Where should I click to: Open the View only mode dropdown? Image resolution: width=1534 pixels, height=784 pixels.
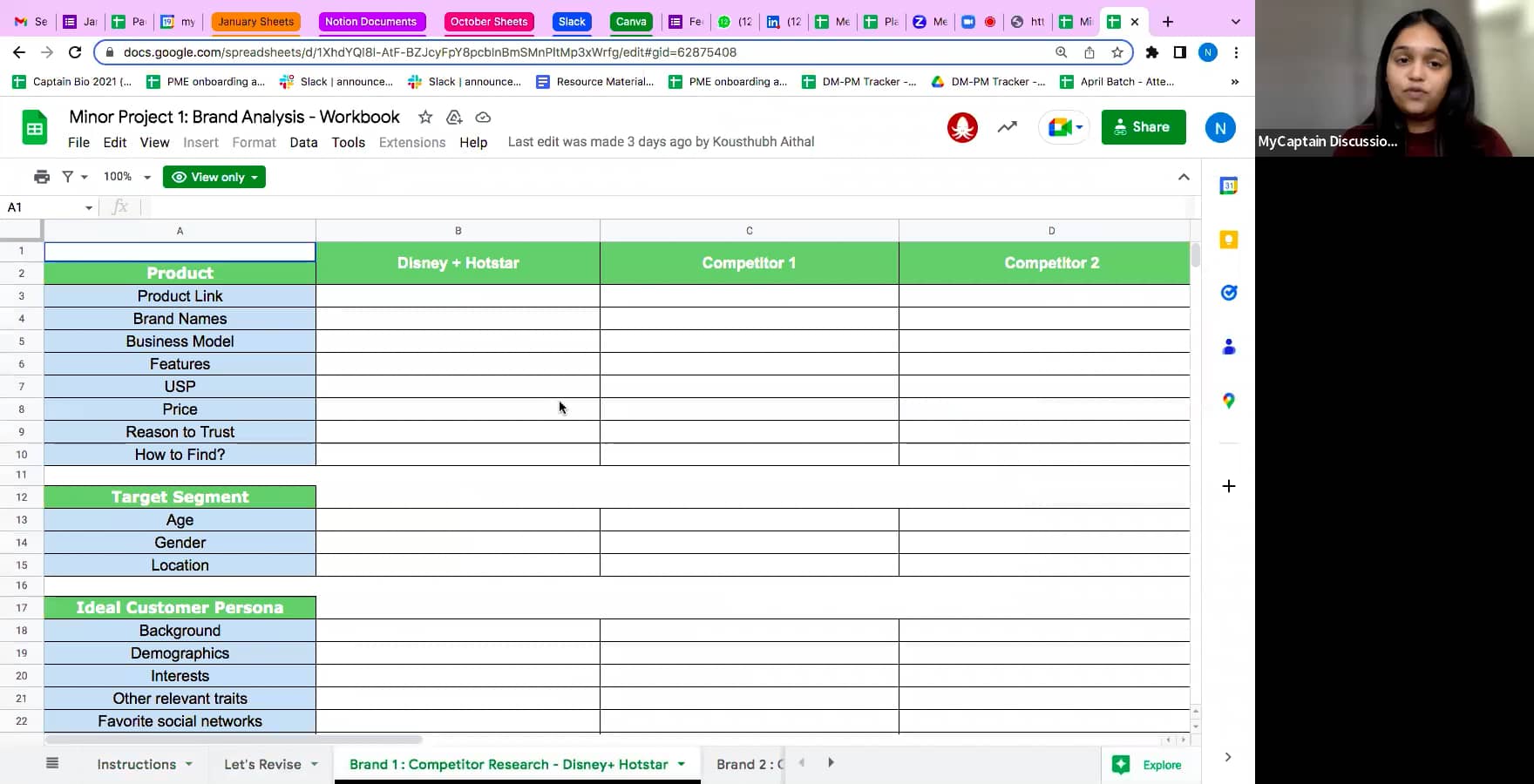point(214,177)
